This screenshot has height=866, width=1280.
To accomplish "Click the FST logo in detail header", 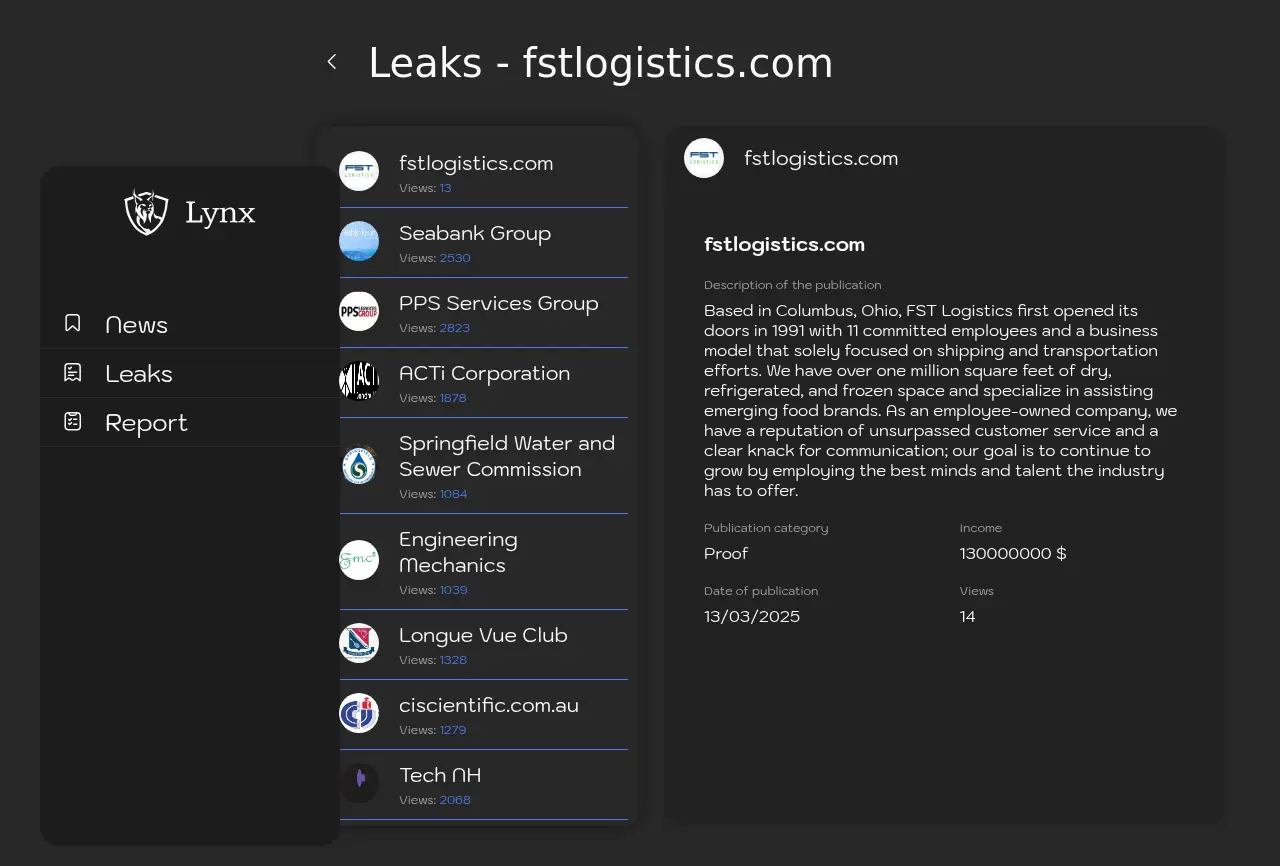I will click(704, 158).
